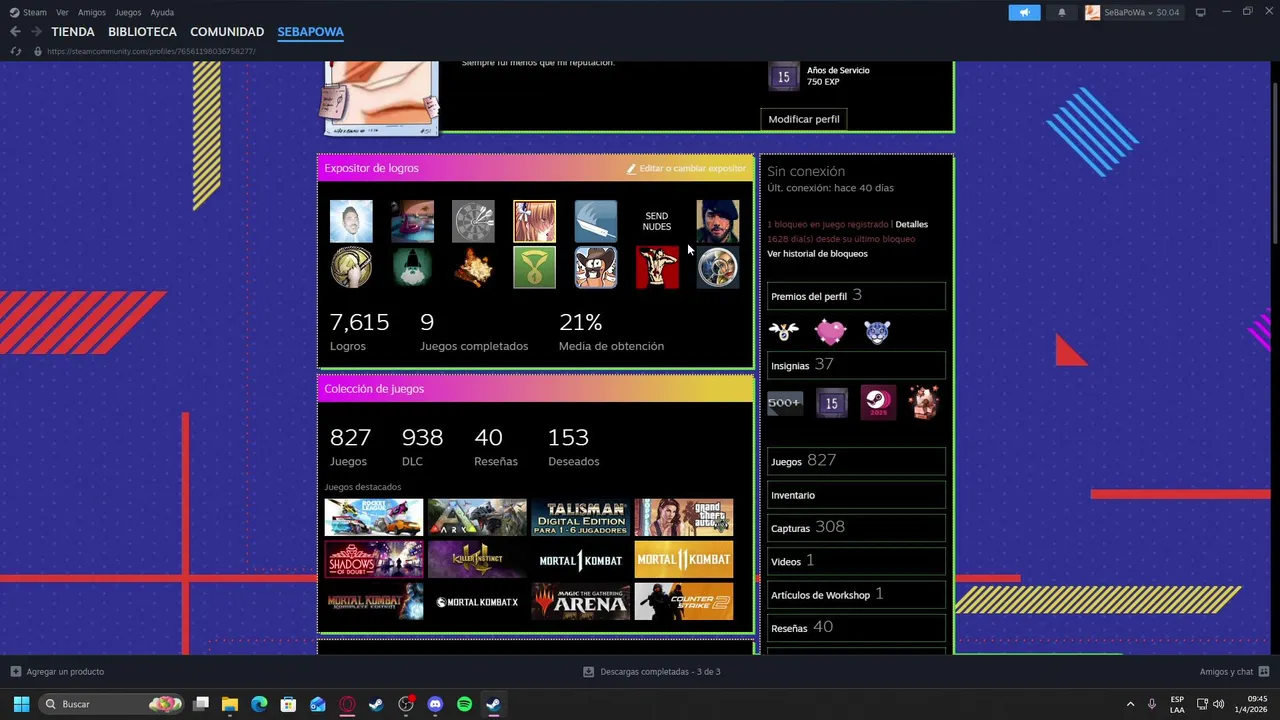Open the Steam menu
1280x720 pixels.
pos(28,12)
